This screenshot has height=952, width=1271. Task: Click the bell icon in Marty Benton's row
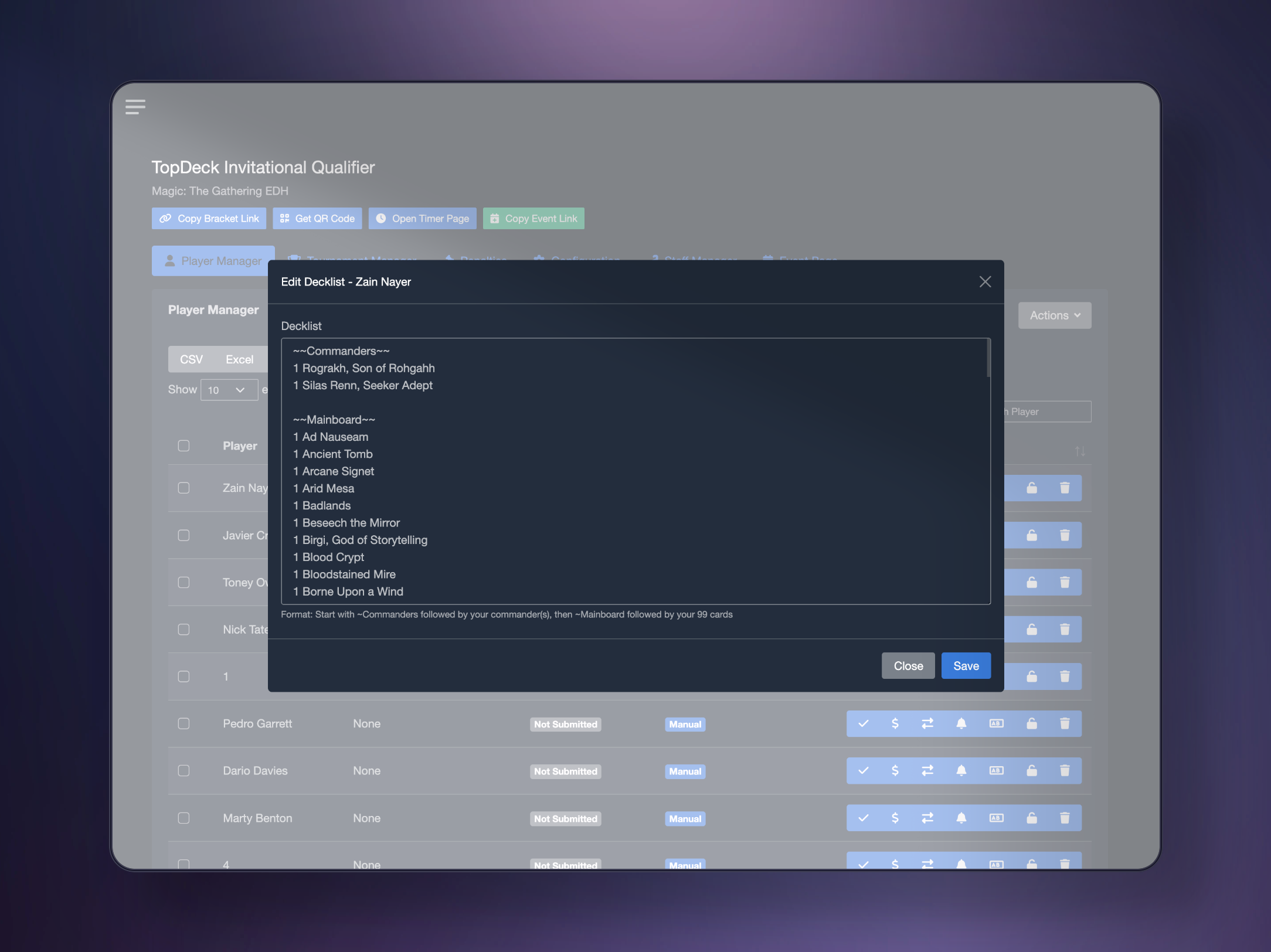pos(961,818)
